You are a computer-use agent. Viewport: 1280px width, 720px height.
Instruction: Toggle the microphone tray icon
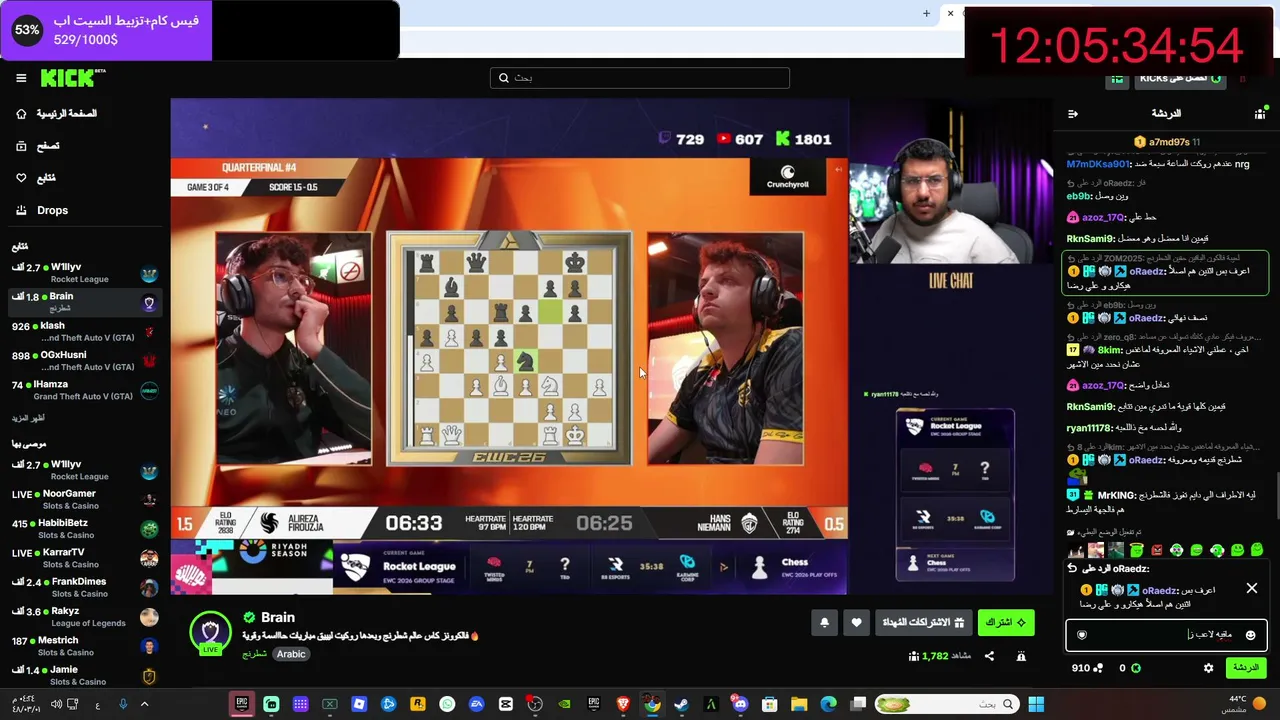click(123, 704)
